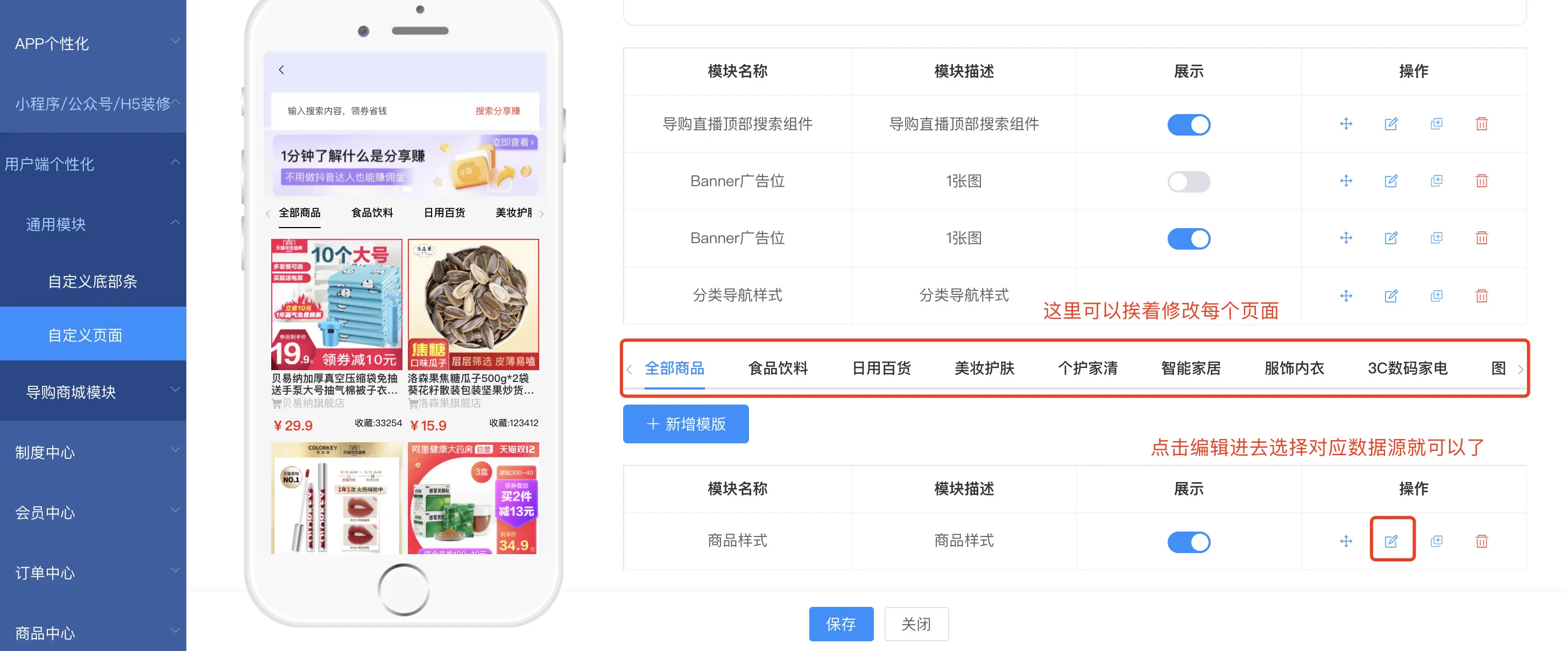Image resolution: width=1568 pixels, height=651 pixels.
Task: Delete the 分类导航样式 module
Action: [1481, 296]
